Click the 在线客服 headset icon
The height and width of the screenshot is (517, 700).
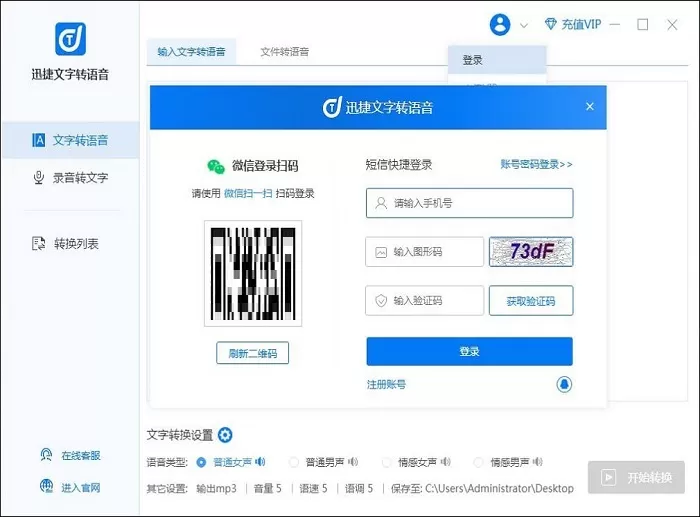[46, 454]
